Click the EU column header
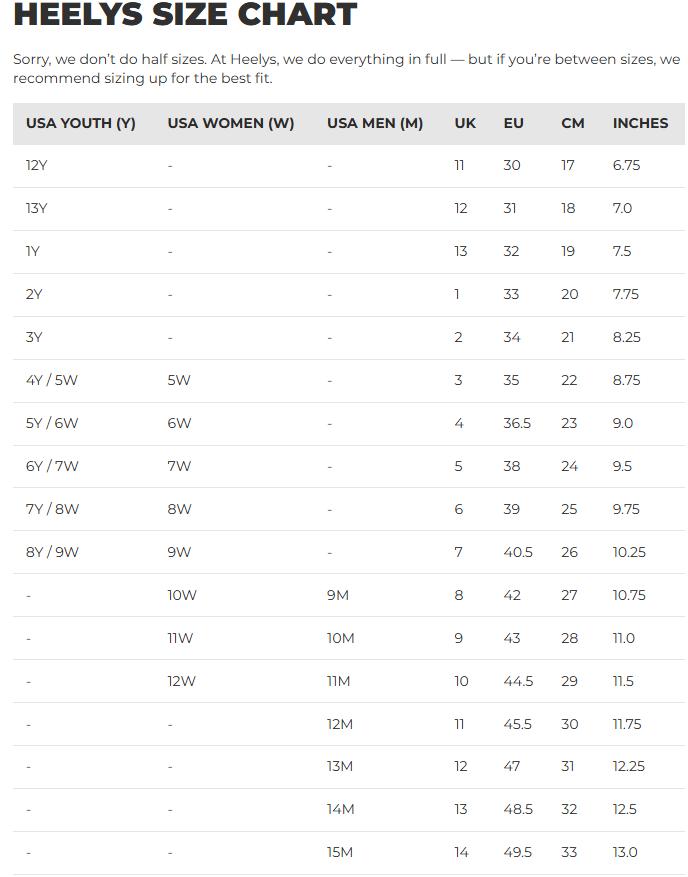The height and width of the screenshot is (877, 688). [x=513, y=123]
